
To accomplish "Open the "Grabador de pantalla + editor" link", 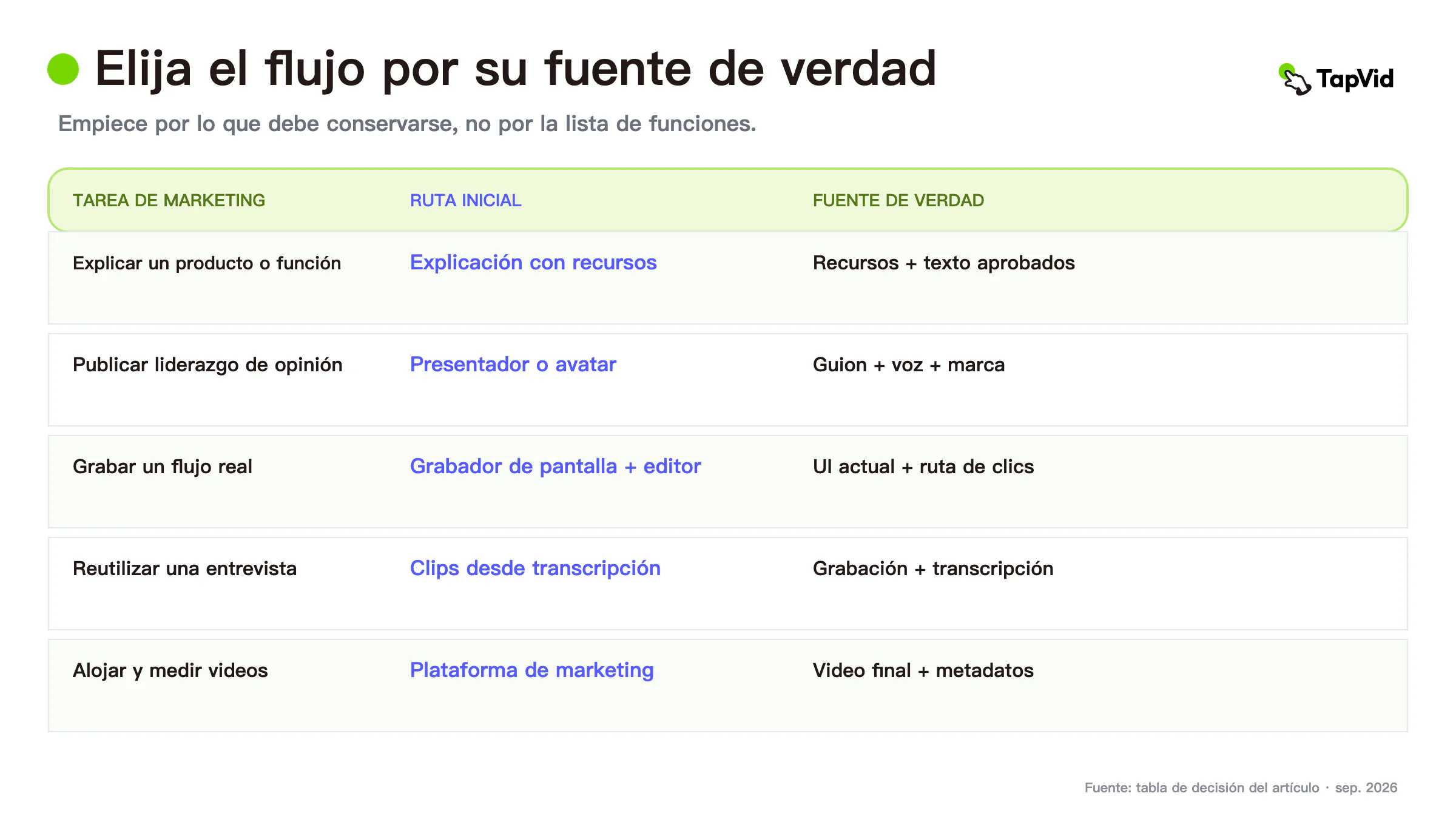I will [x=555, y=467].
